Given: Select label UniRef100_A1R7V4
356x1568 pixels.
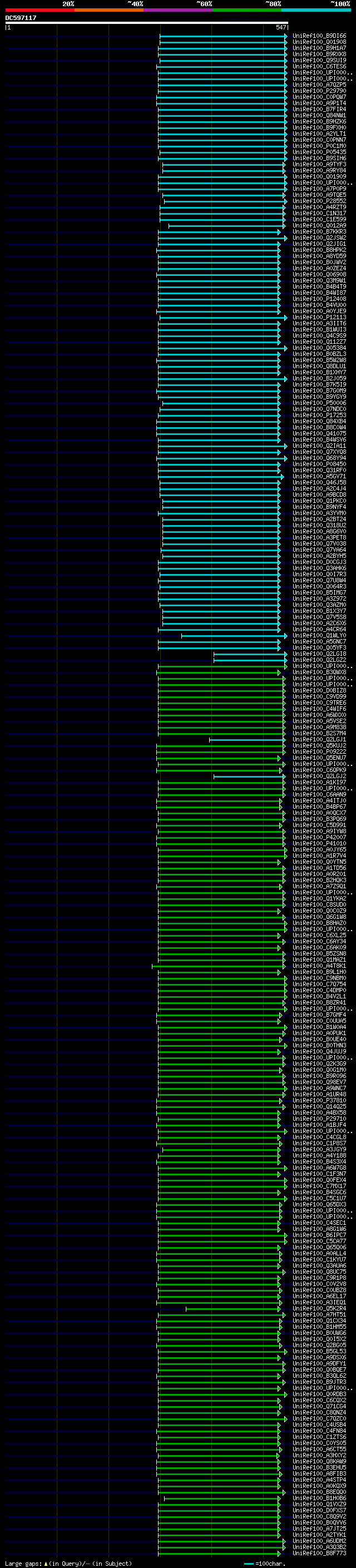Looking at the screenshot, I should [x=319, y=855].
